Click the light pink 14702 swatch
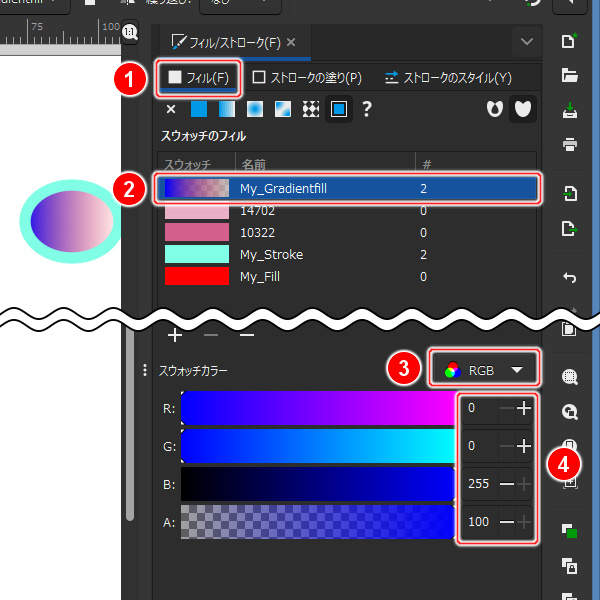 [197, 211]
